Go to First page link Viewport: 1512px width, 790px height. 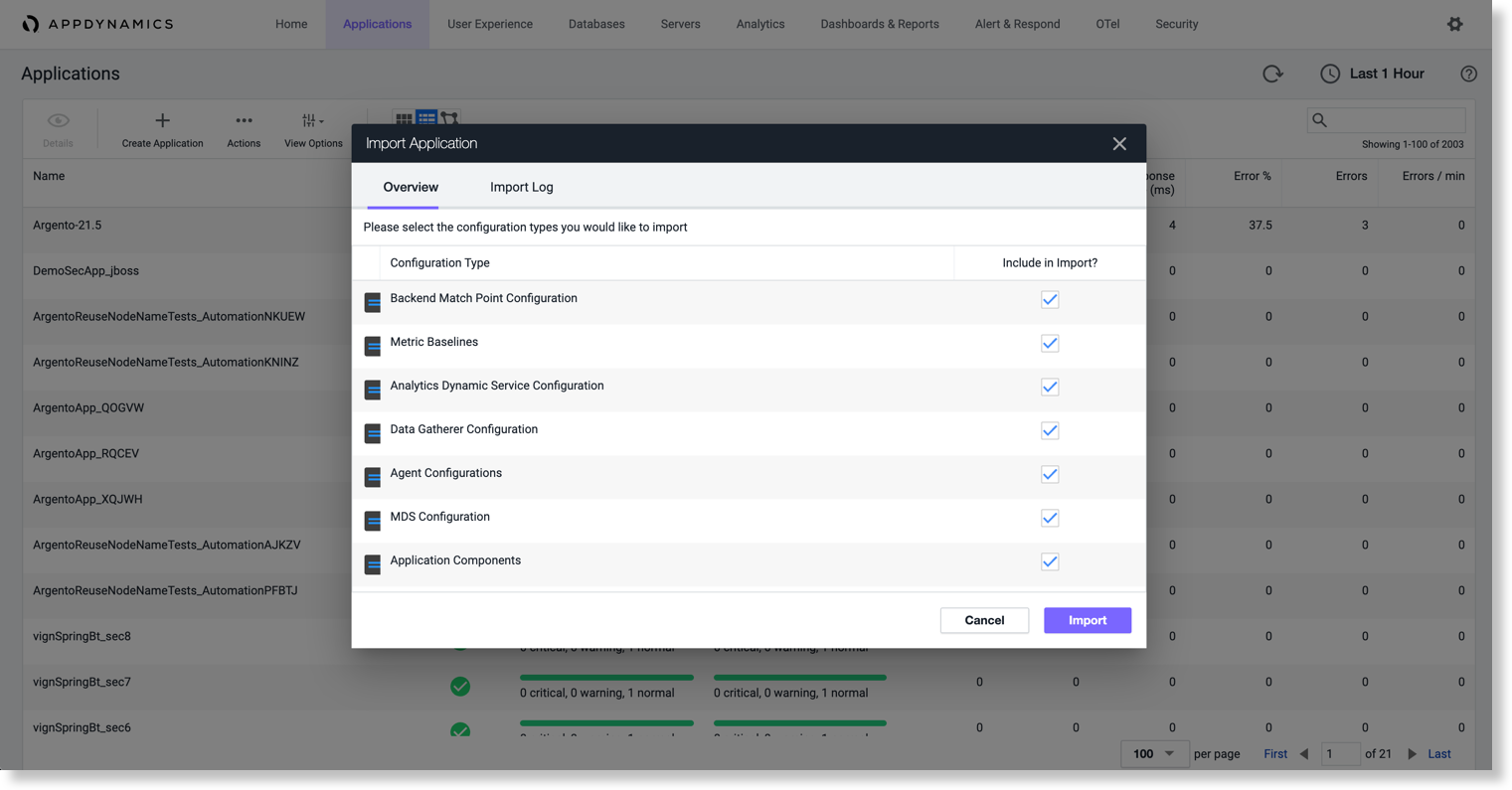click(1275, 754)
